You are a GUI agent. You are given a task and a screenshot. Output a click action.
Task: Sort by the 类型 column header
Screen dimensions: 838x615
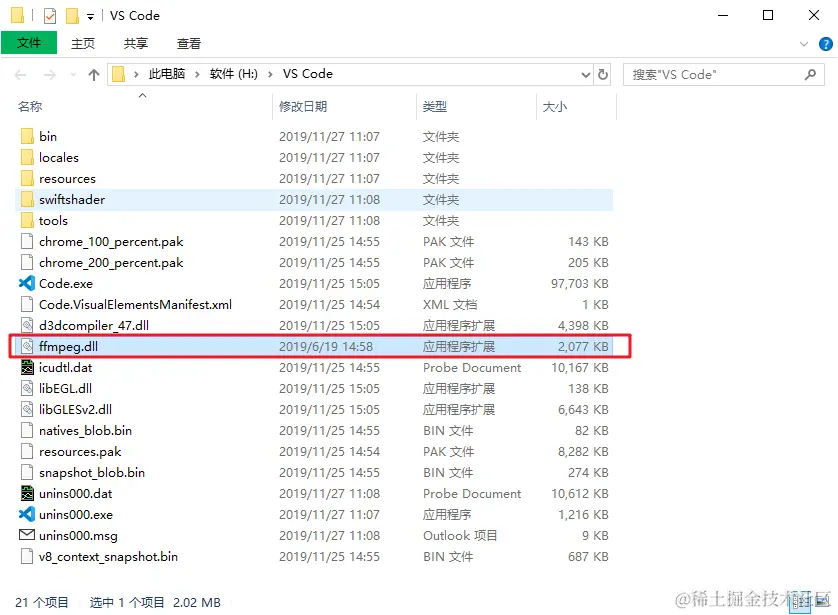pos(434,106)
